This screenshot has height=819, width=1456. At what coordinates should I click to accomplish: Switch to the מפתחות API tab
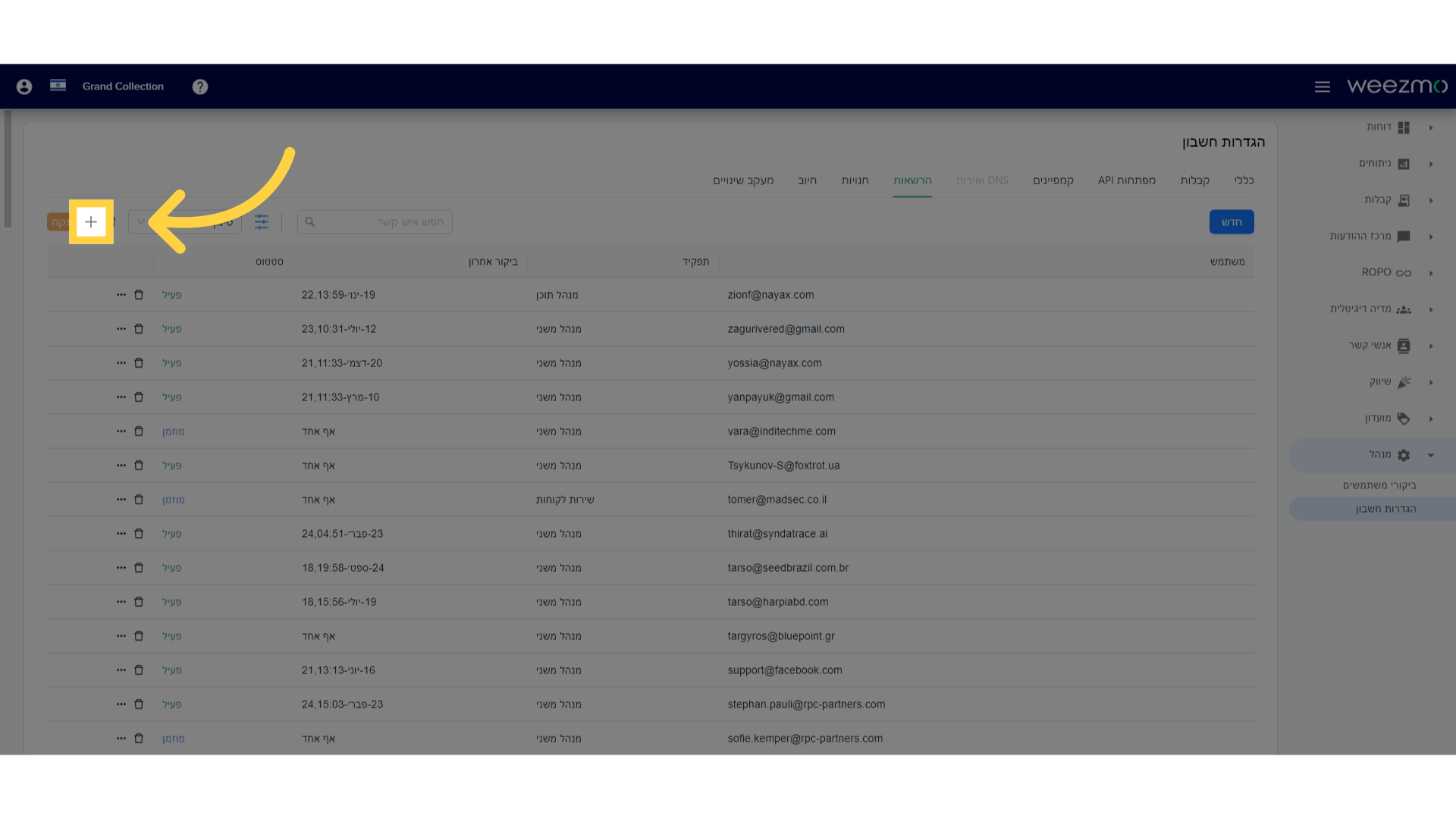[1127, 180]
